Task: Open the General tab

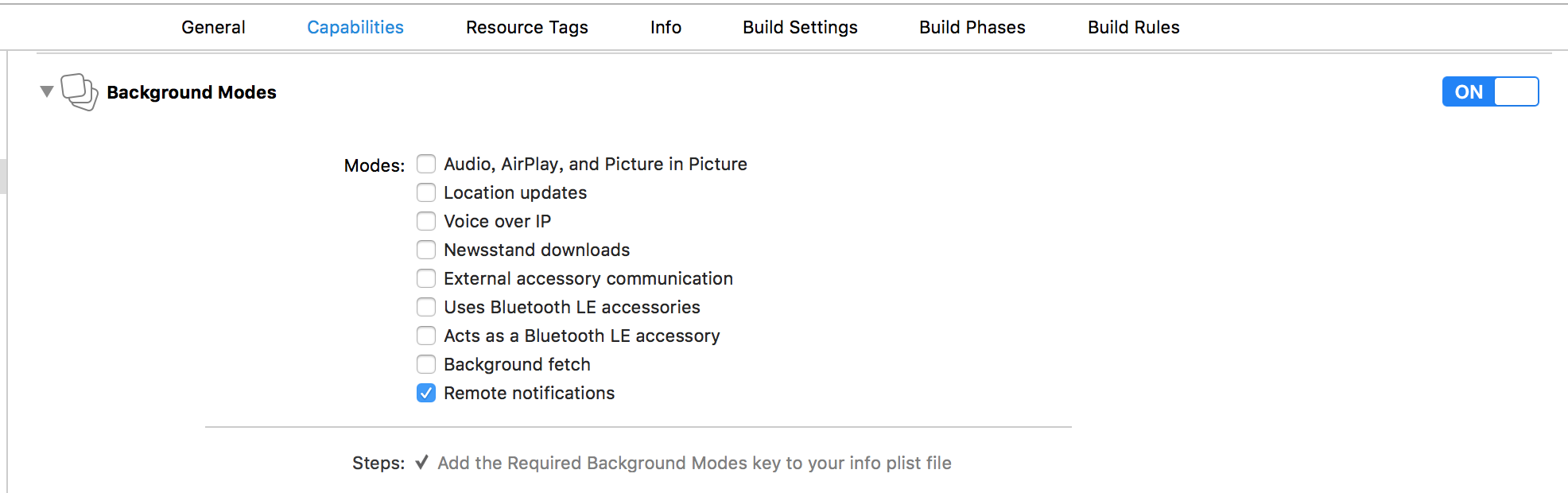Action: [213, 27]
